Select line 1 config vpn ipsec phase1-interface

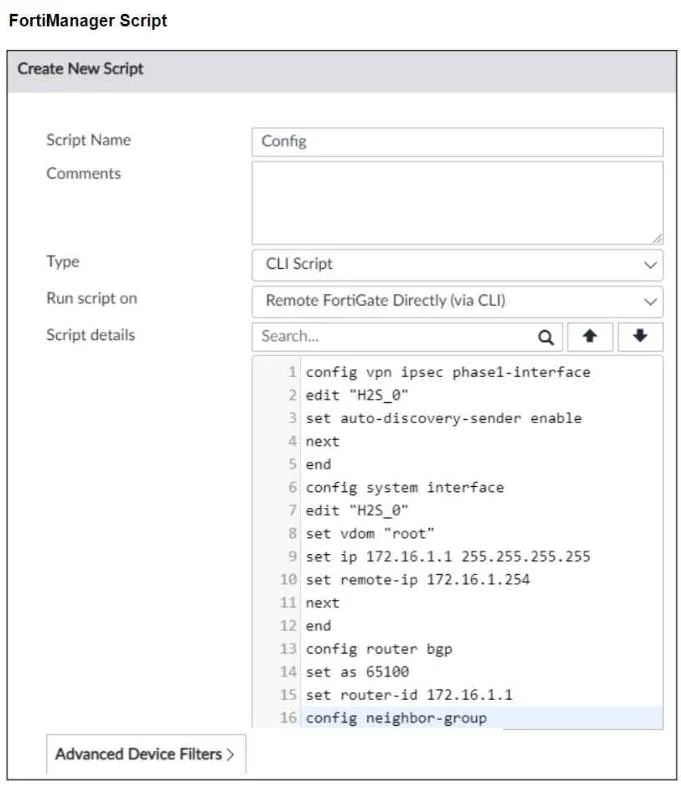click(x=447, y=372)
